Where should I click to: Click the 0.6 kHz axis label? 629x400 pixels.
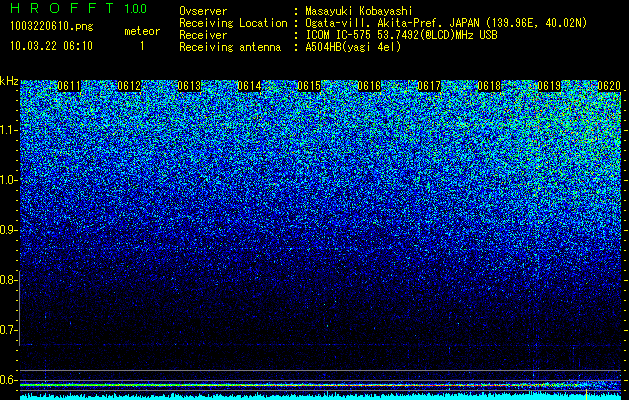tap(8, 380)
